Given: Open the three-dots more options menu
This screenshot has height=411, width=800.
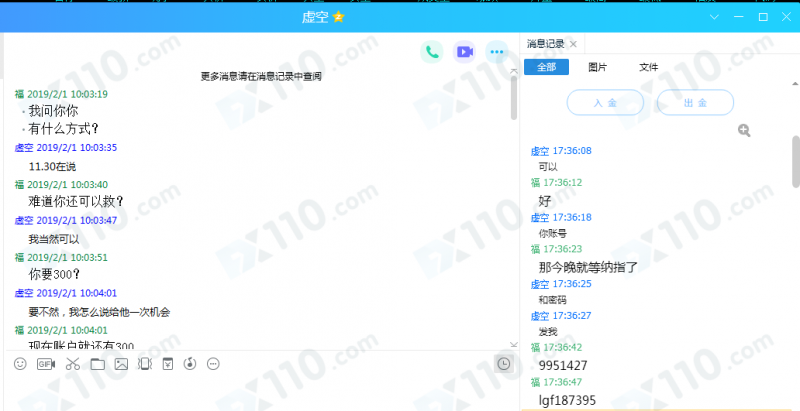Looking at the screenshot, I should point(496,52).
